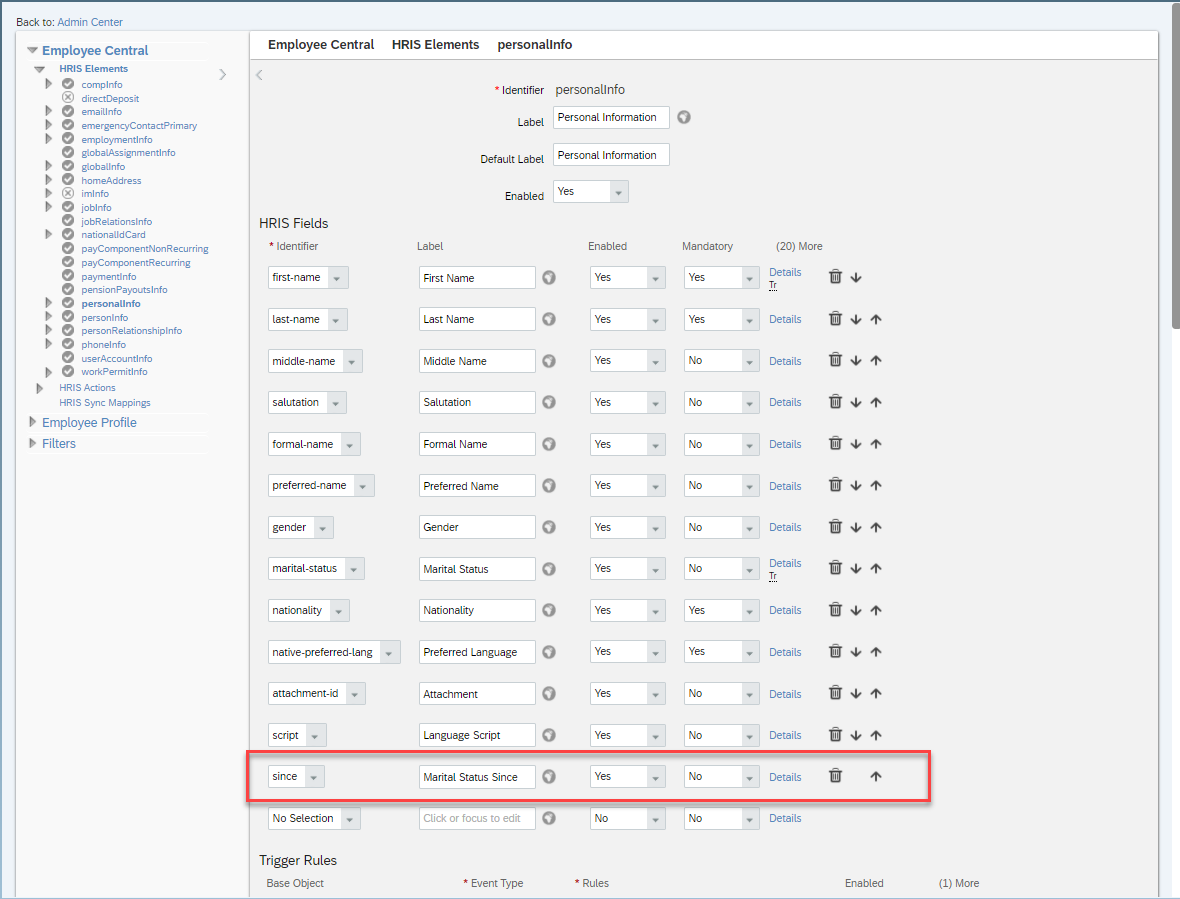
Task: Open Details for the first-name field
Action: (785, 272)
